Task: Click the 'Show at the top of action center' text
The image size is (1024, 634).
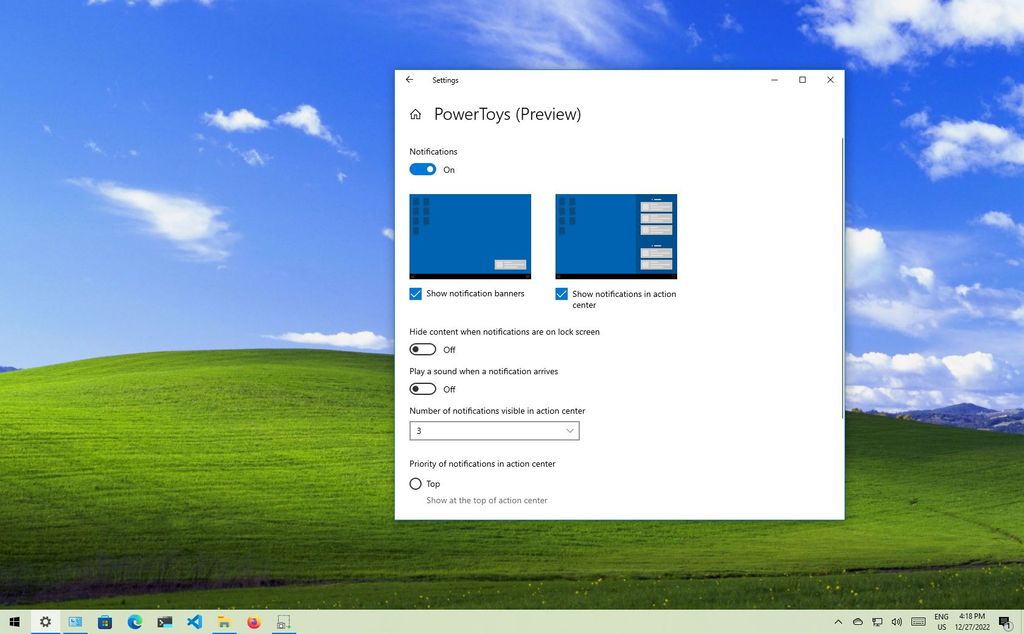Action: [487, 500]
